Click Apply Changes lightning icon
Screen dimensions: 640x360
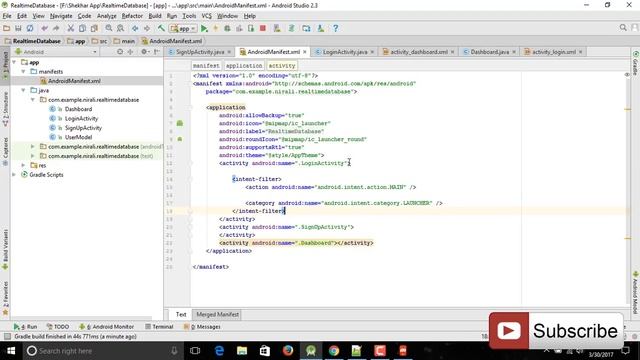point(216,28)
